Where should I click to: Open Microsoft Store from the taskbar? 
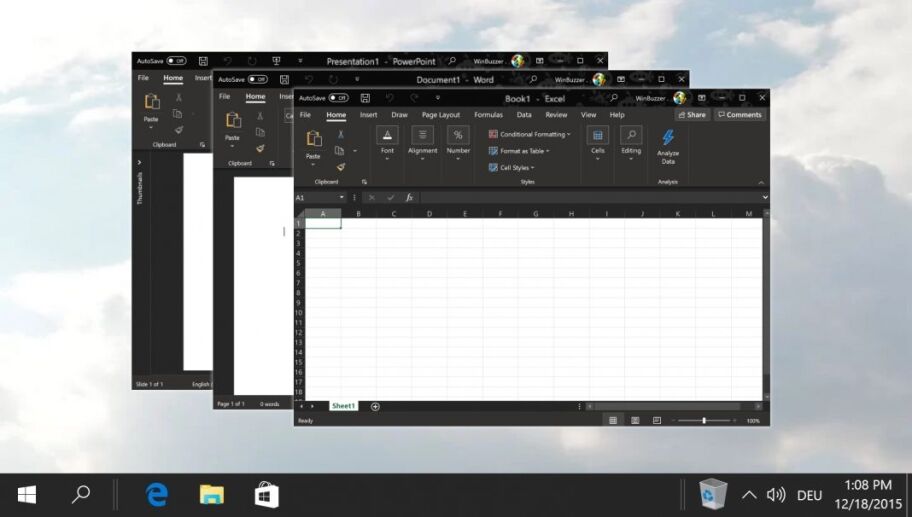266,495
